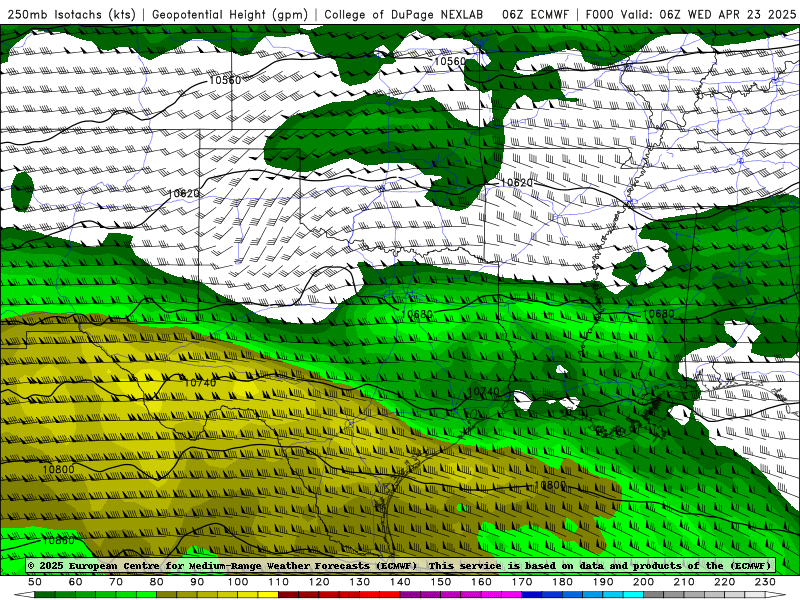The width and height of the screenshot is (800, 600).
Task: Click the 170 value on color scale
Action: pyautogui.click(x=522, y=582)
